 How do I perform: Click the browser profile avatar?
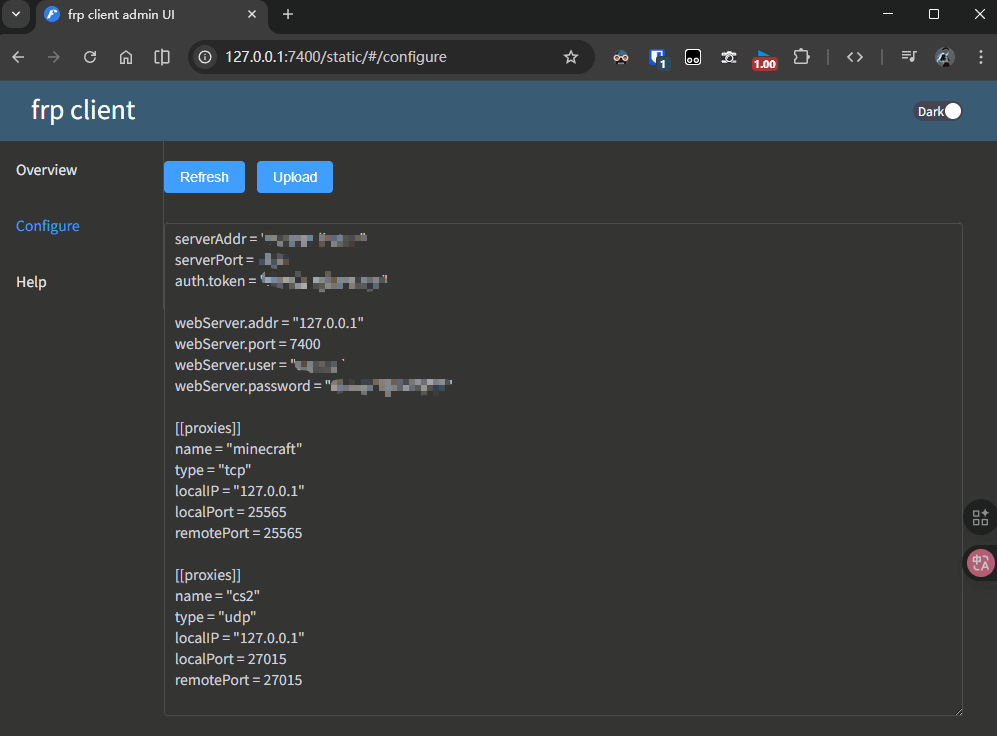coord(945,57)
